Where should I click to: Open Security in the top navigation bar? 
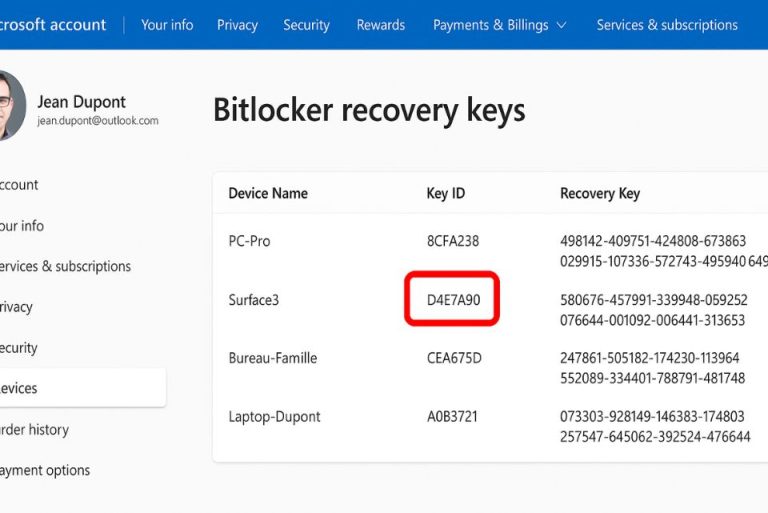click(x=306, y=25)
